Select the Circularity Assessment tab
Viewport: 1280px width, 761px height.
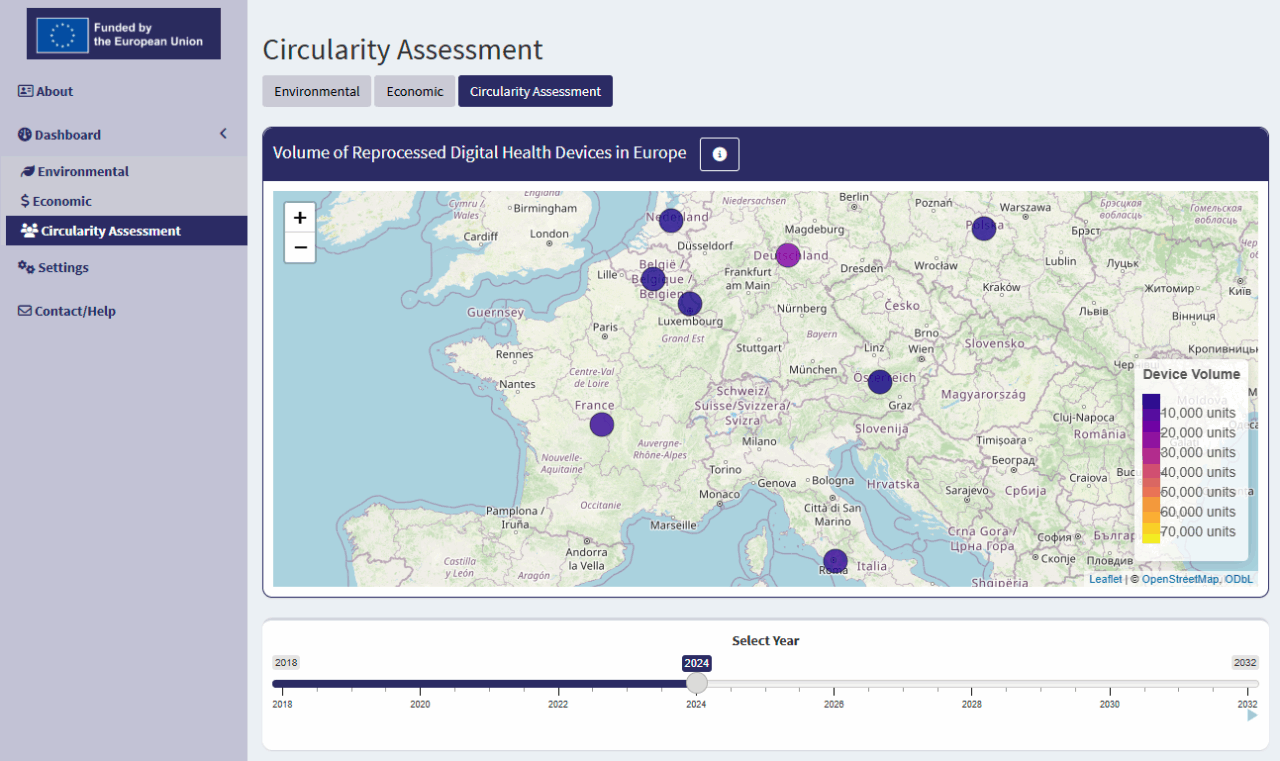pyautogui.click(x=535, y=91)
